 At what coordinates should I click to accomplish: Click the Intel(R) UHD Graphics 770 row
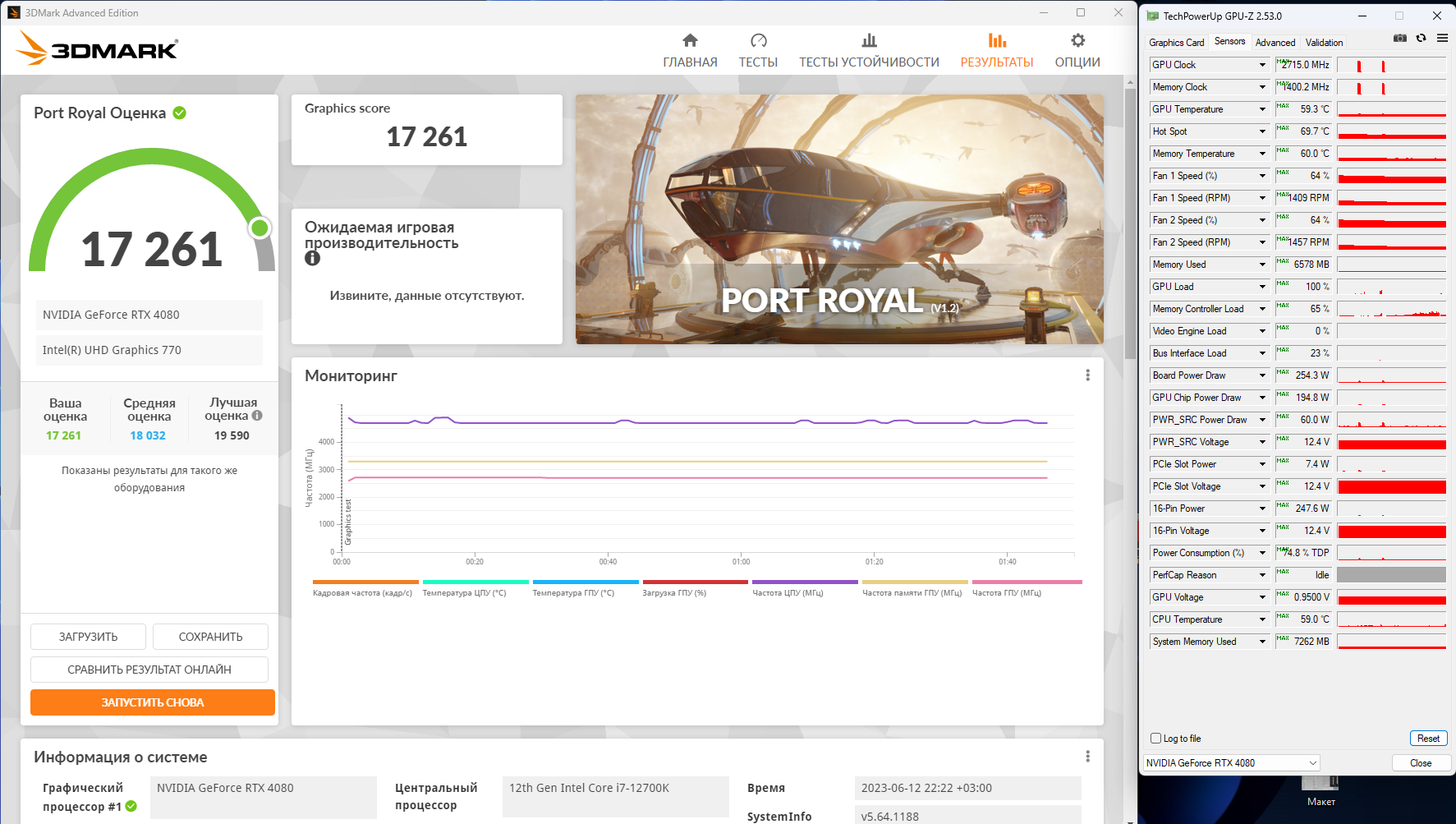pos(149,350)
